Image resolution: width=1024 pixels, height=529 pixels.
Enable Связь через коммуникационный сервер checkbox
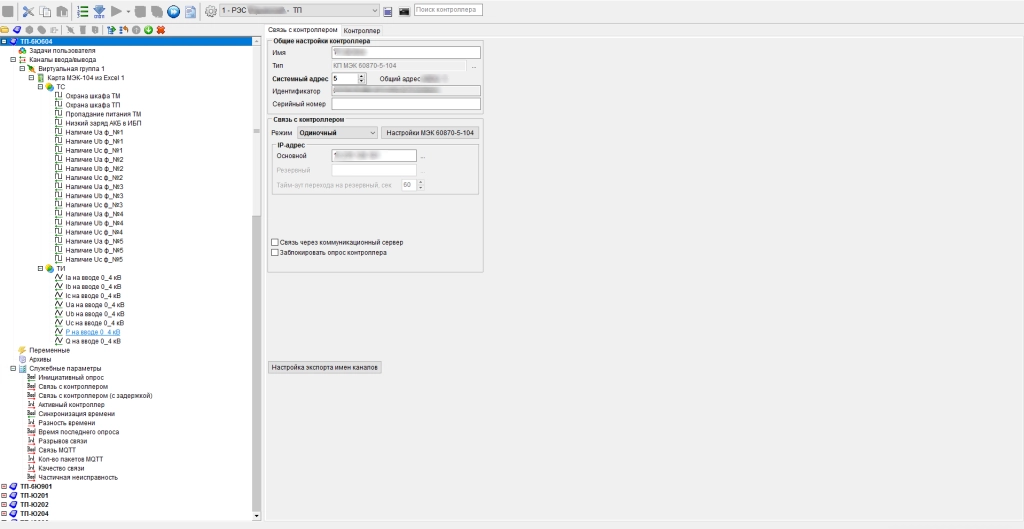point(275,242)
